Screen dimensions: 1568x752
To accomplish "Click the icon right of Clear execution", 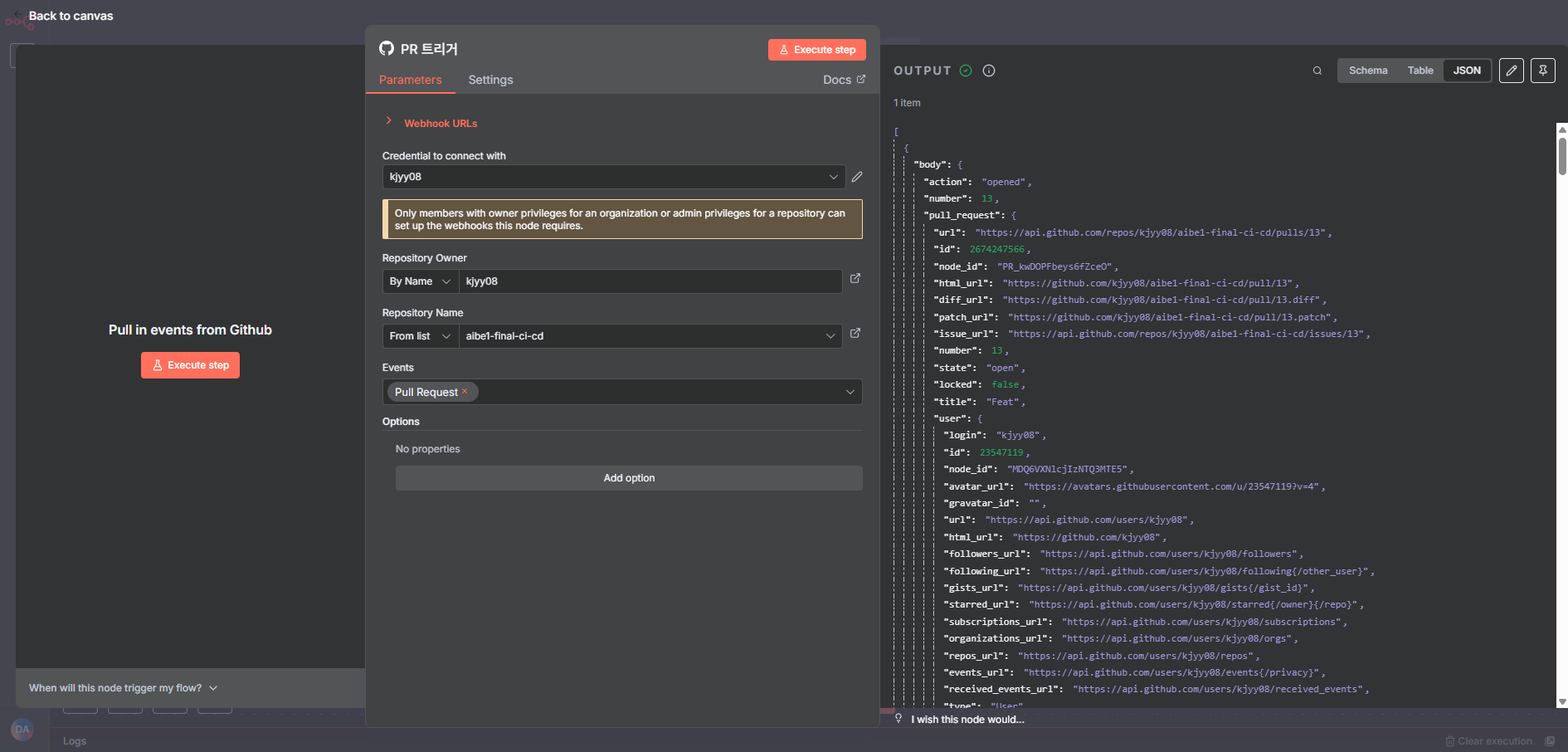I will pos(1550,741).
